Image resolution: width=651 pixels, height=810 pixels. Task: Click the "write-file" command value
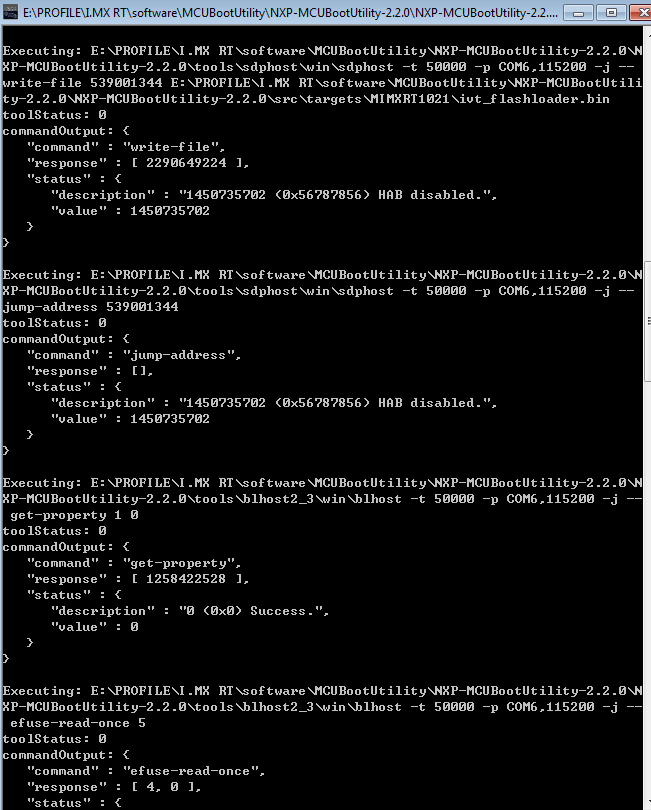[x=174, y=147]
